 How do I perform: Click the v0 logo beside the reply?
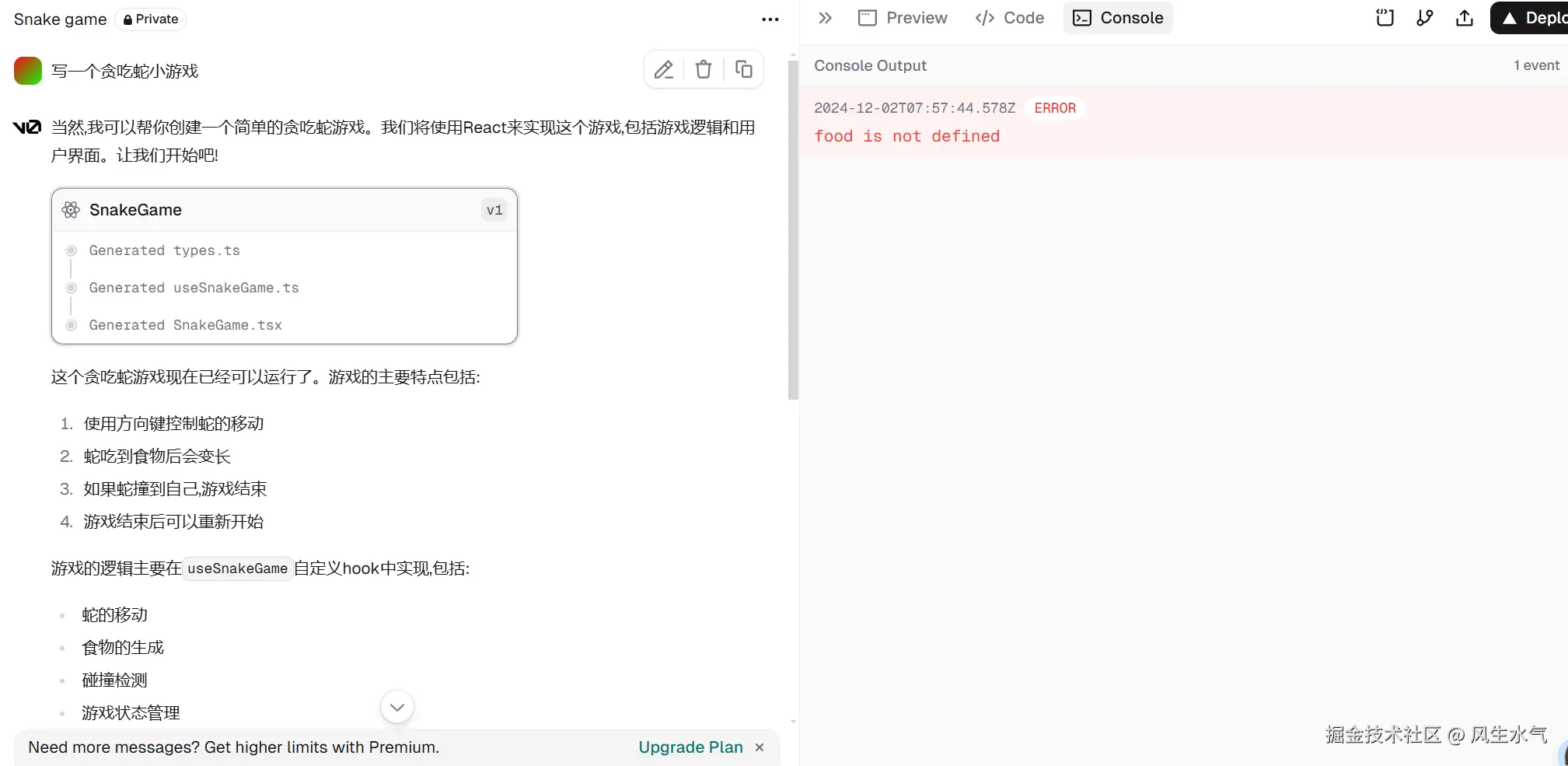[27, 128]
